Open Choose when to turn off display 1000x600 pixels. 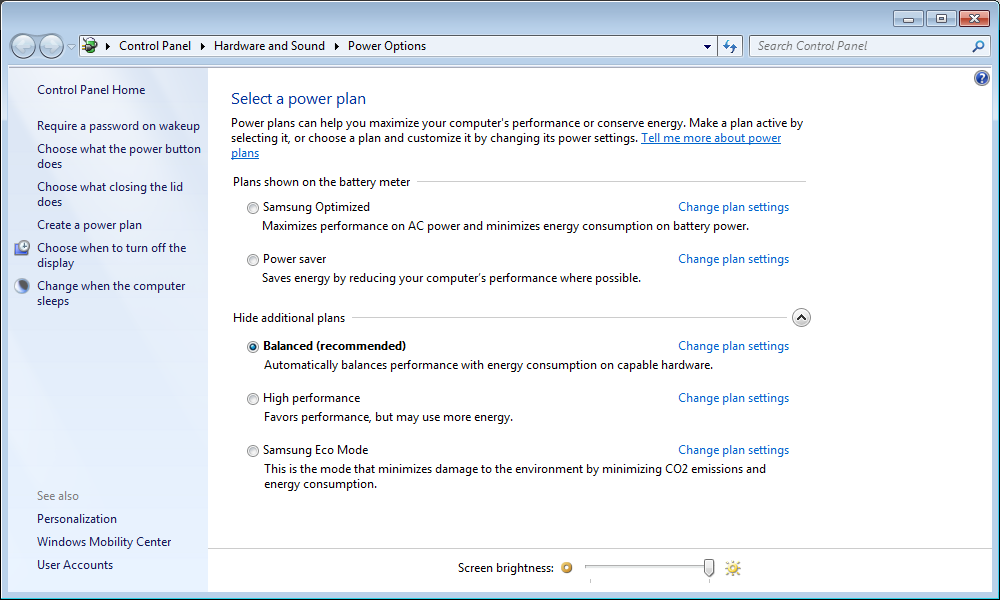(x=112, y=255)
